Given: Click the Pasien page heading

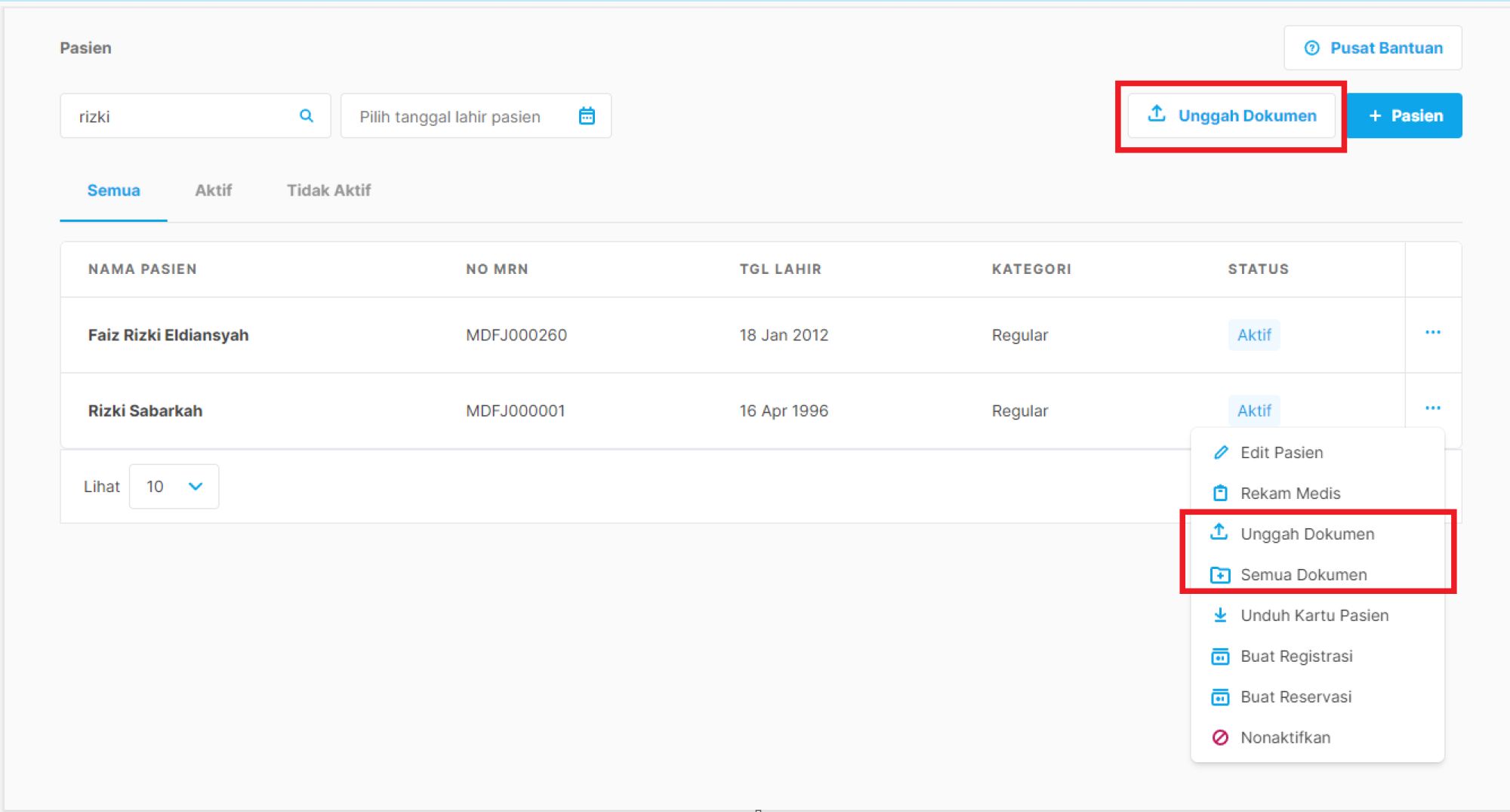Looking at the screenshot, I should coord(85,48).
